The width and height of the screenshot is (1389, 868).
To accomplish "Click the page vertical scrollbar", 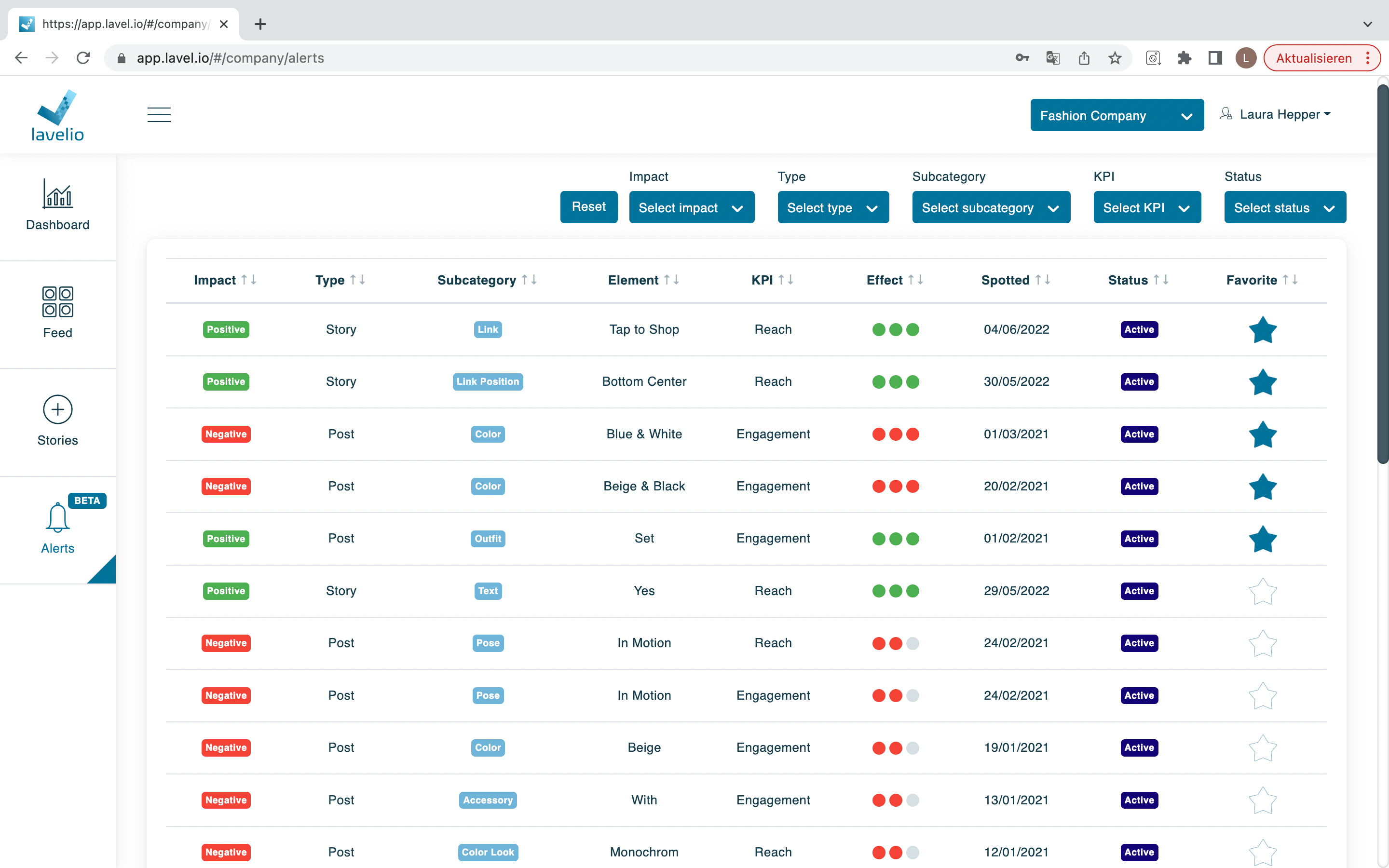I will (1383, 274).
